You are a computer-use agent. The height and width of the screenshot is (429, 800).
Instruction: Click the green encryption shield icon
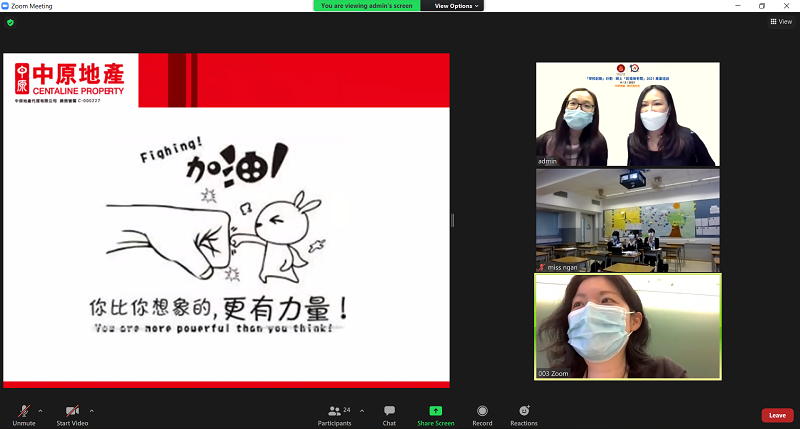pos(10,22)
